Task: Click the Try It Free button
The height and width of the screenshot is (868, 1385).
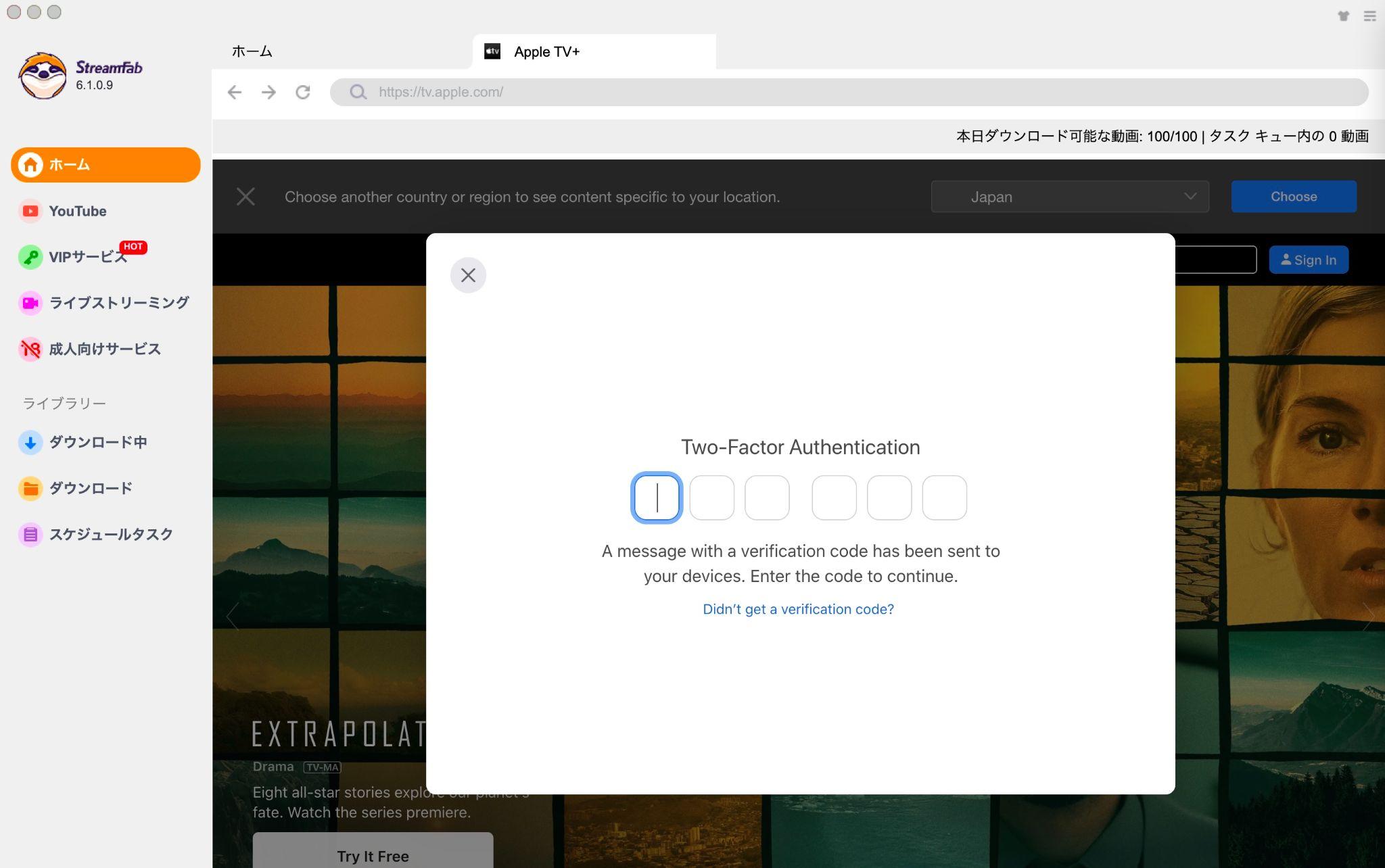Action: tap(373, 850)
